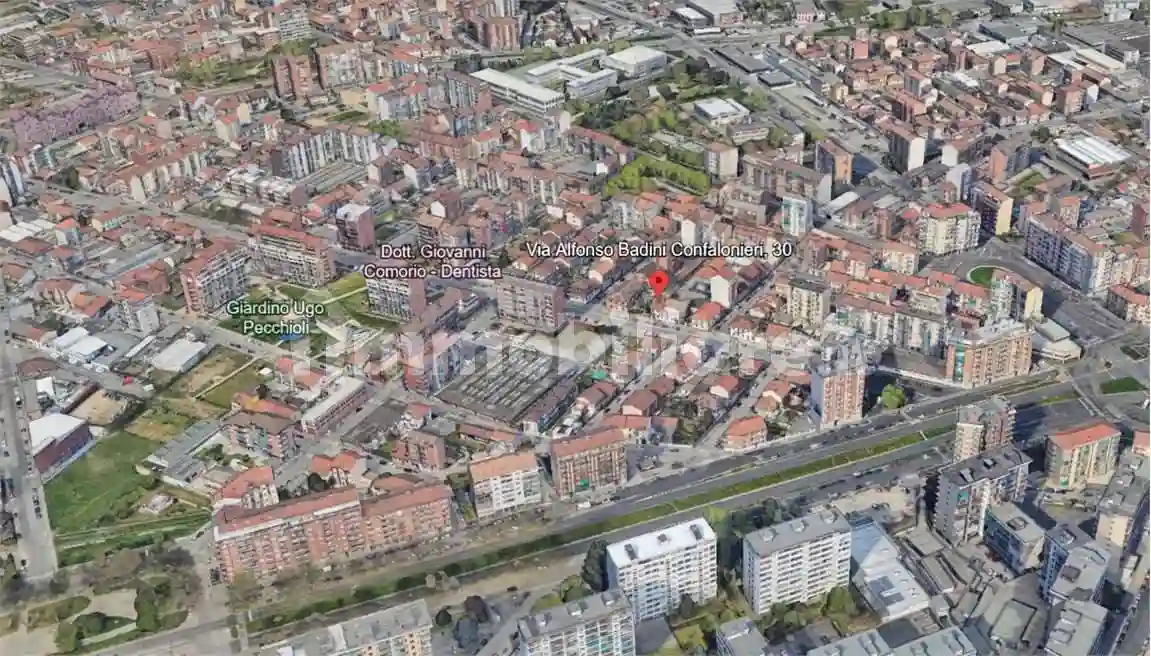Click the second white apartment block right of center bottom

pos(796,558)
